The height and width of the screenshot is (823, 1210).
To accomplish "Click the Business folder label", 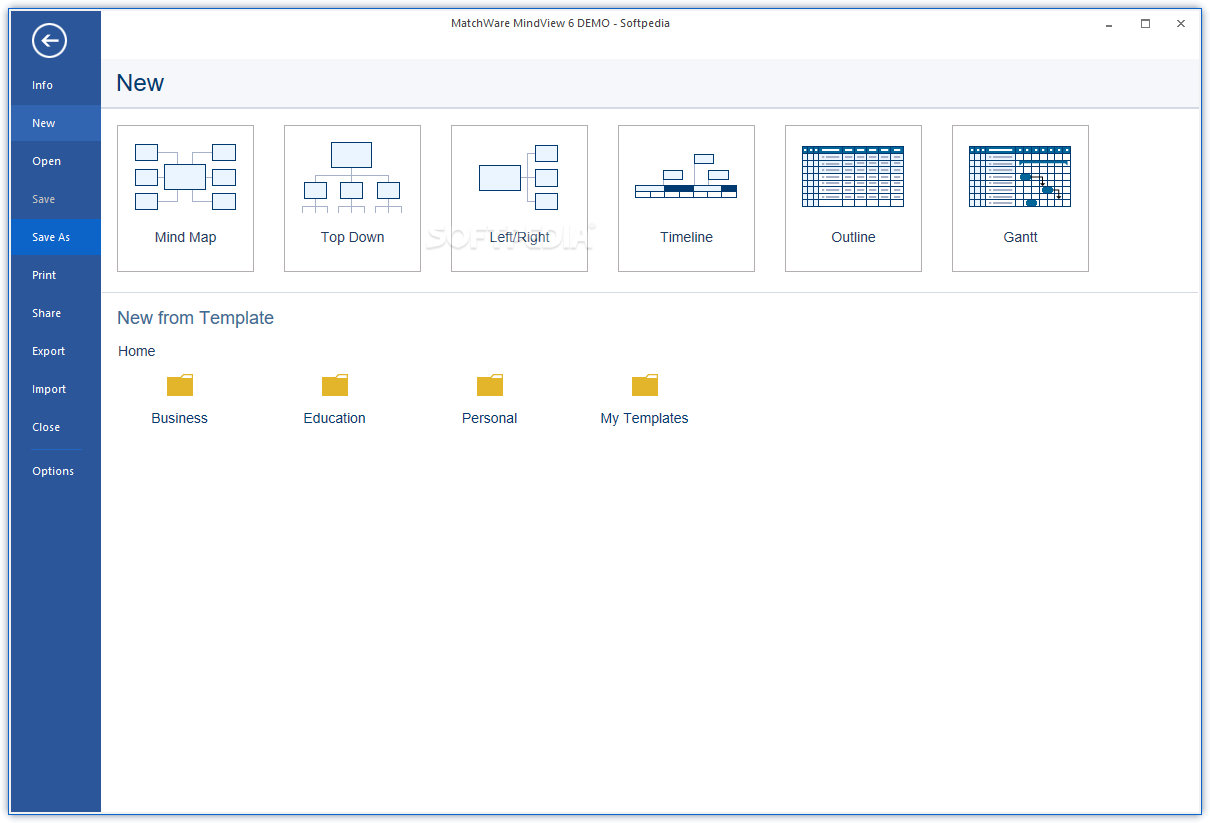I will tap(180, 418).
